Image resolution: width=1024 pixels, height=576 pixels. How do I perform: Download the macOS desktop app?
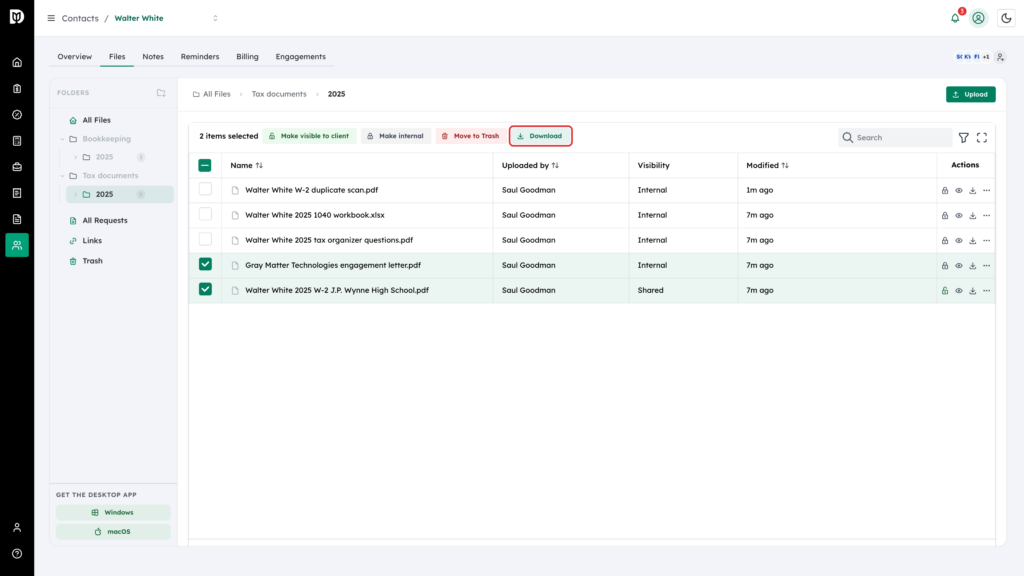pyautogui.click(x=113, y=532)
